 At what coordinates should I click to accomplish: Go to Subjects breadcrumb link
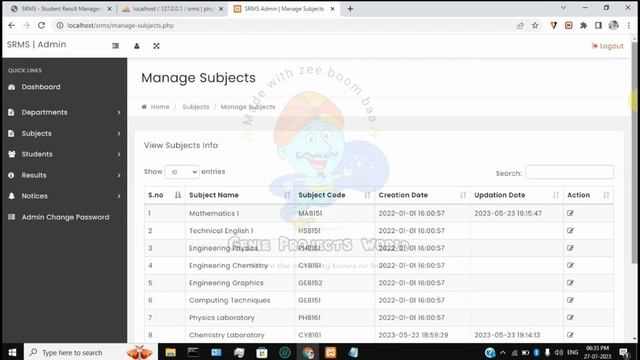coord(196,107)
